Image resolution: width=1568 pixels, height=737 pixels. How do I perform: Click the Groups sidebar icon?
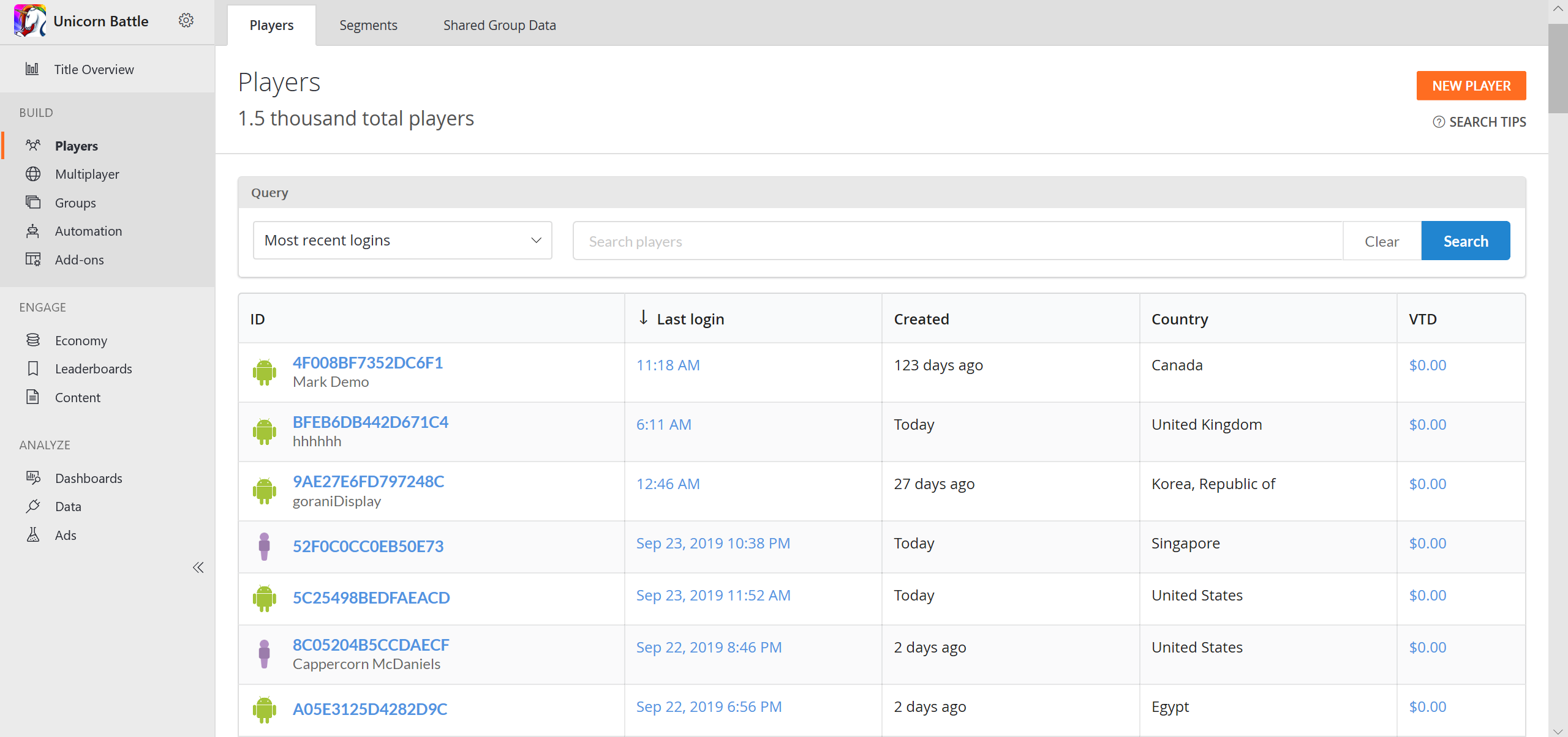(x=34, y=202)
